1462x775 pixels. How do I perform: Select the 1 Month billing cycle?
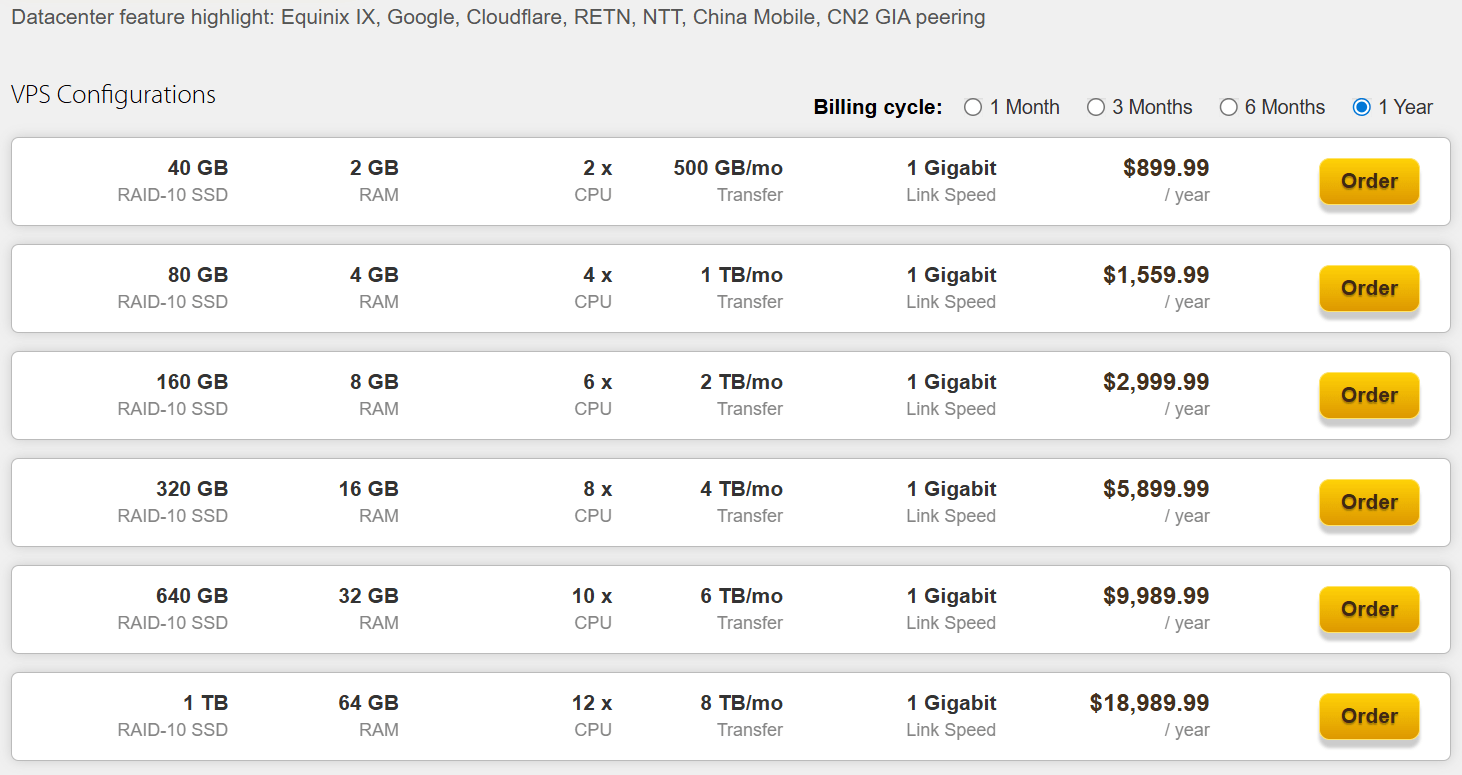[x=973, y=107]
